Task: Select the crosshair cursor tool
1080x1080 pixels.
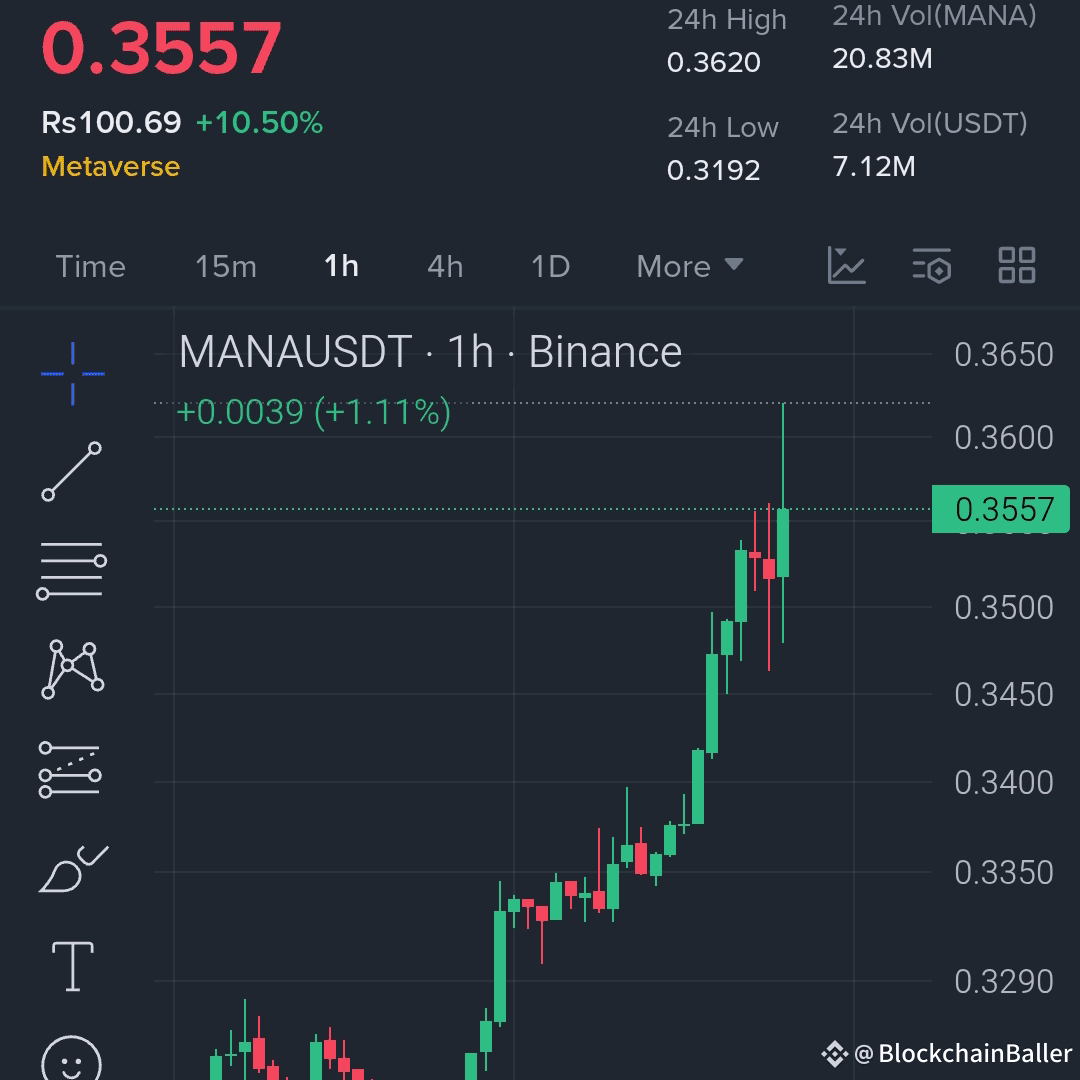Action: pyautogui.click(x=72, y=373)
